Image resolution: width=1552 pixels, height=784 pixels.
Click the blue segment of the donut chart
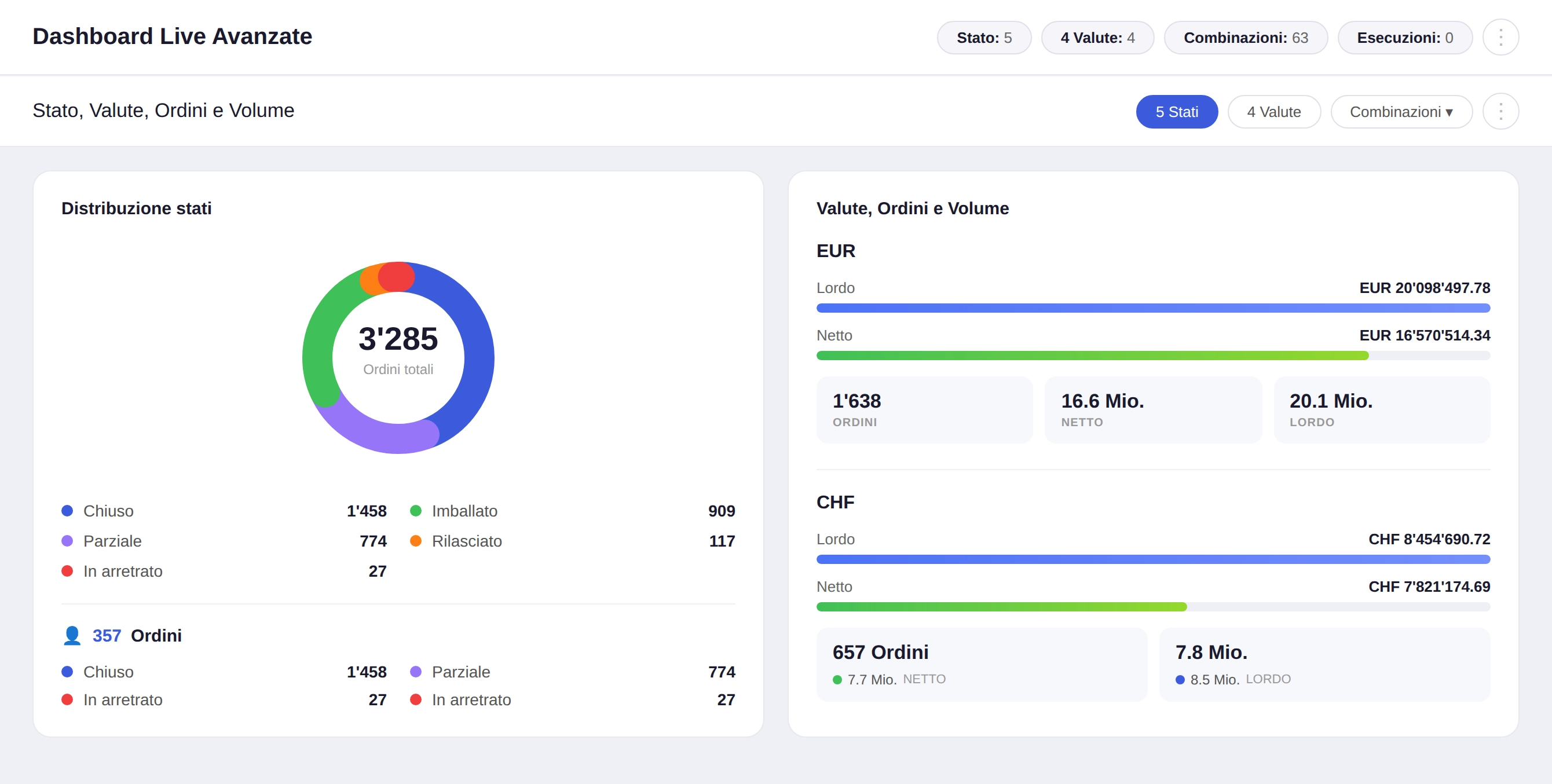[482, 361]
